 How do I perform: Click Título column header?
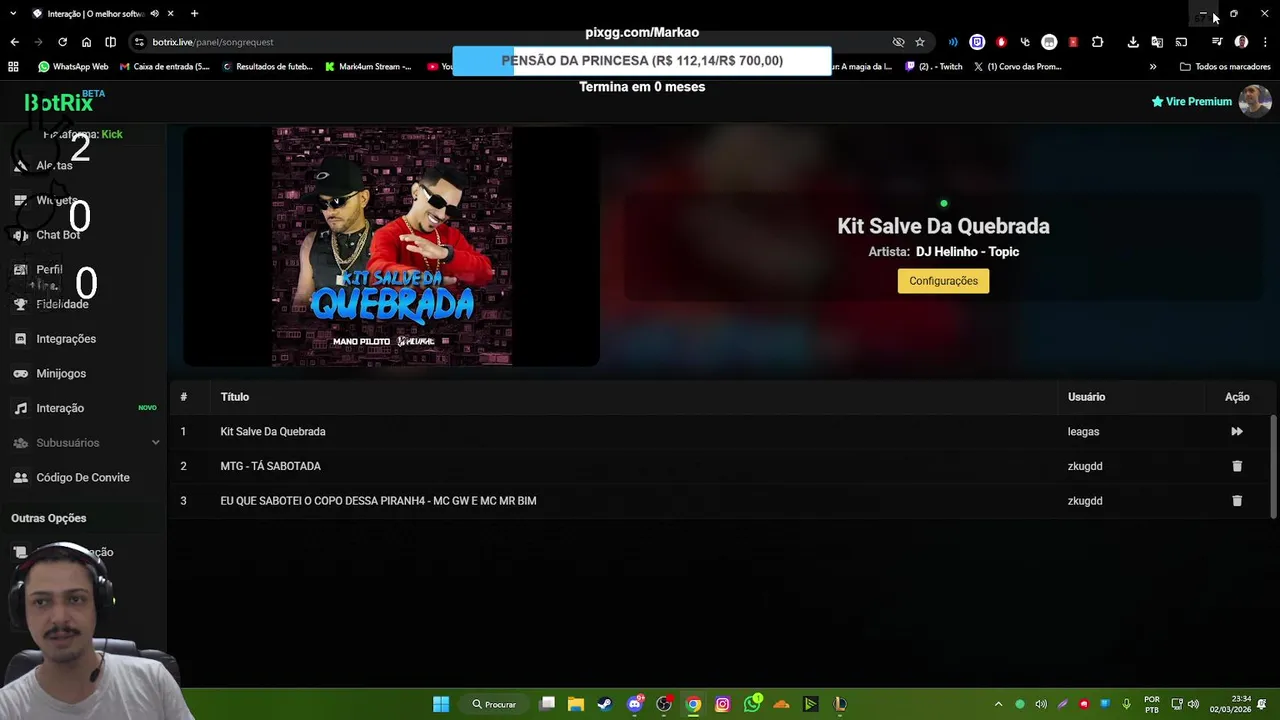[x=235, y=397]
